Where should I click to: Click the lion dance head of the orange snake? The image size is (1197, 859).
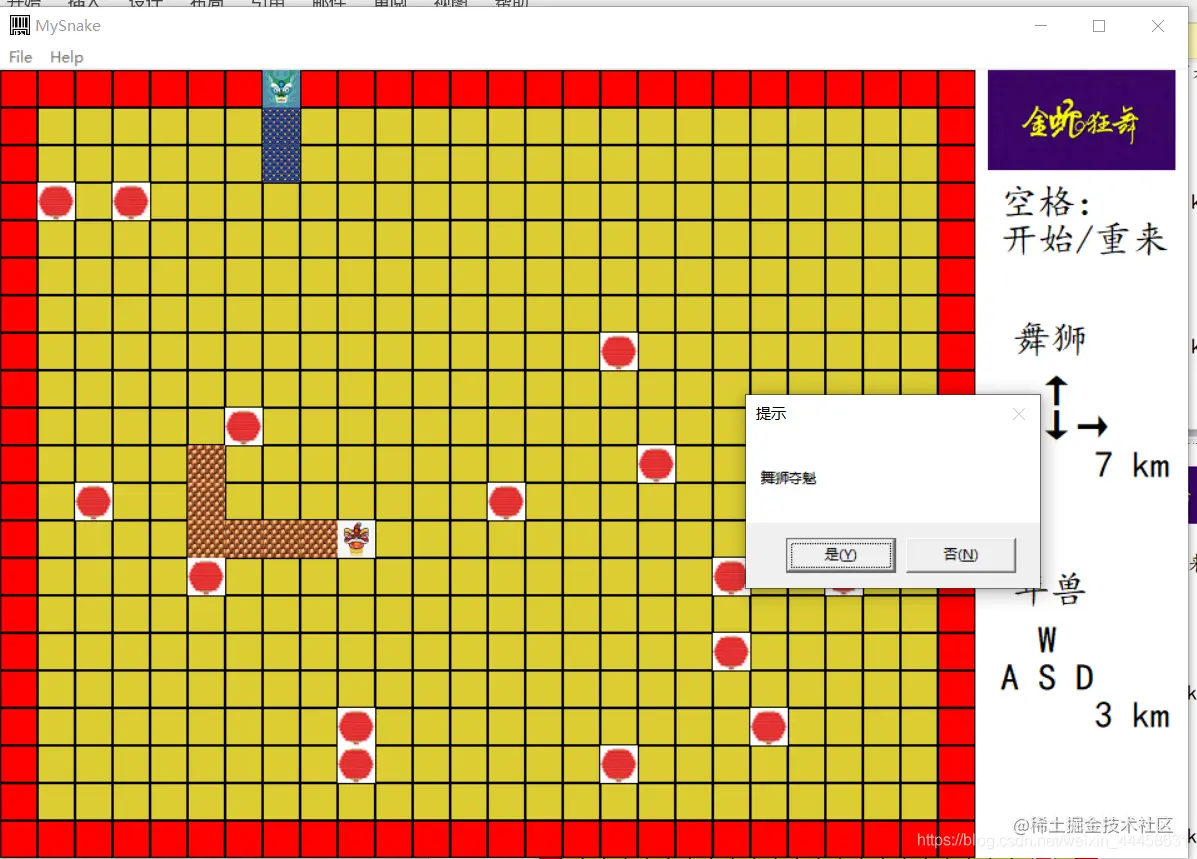[x=357, y=539]
